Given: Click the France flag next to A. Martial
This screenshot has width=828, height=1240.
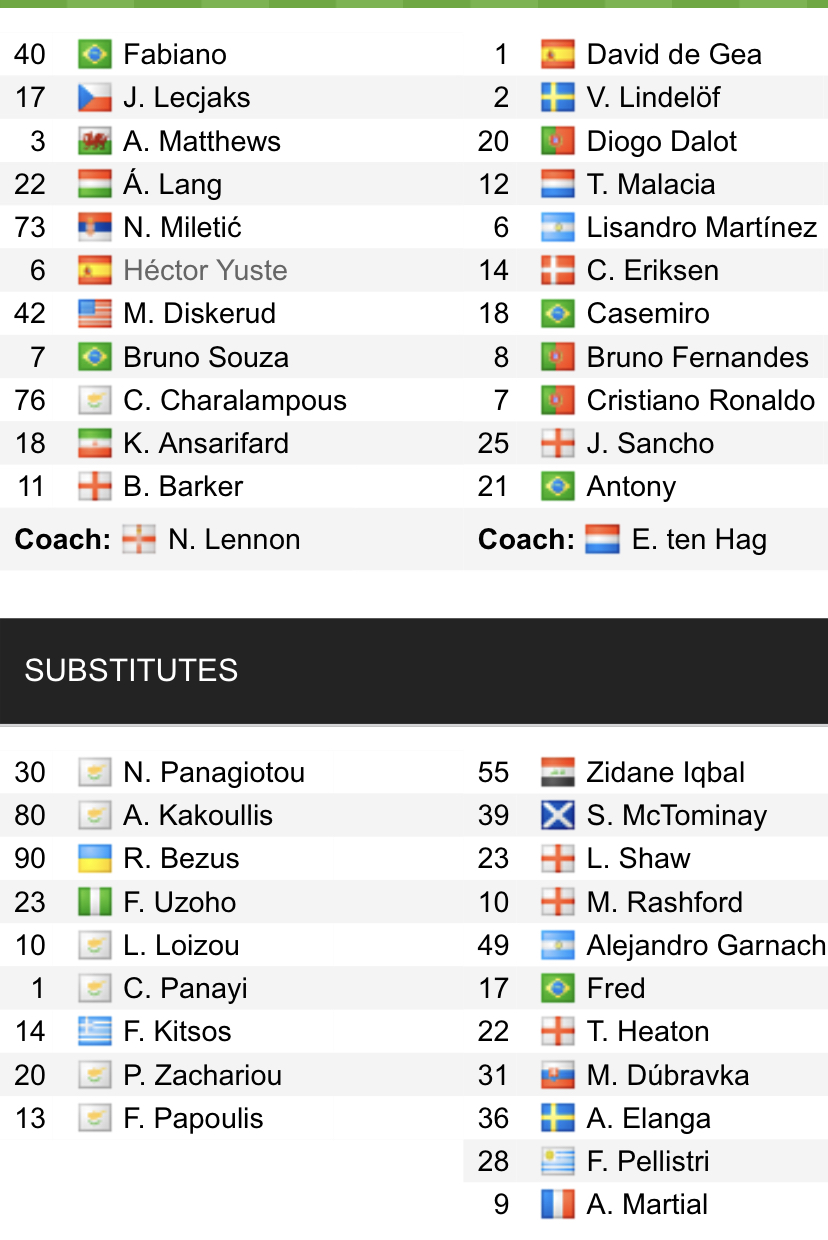Looking at the screenshot, I should (x=557, y=1204).
